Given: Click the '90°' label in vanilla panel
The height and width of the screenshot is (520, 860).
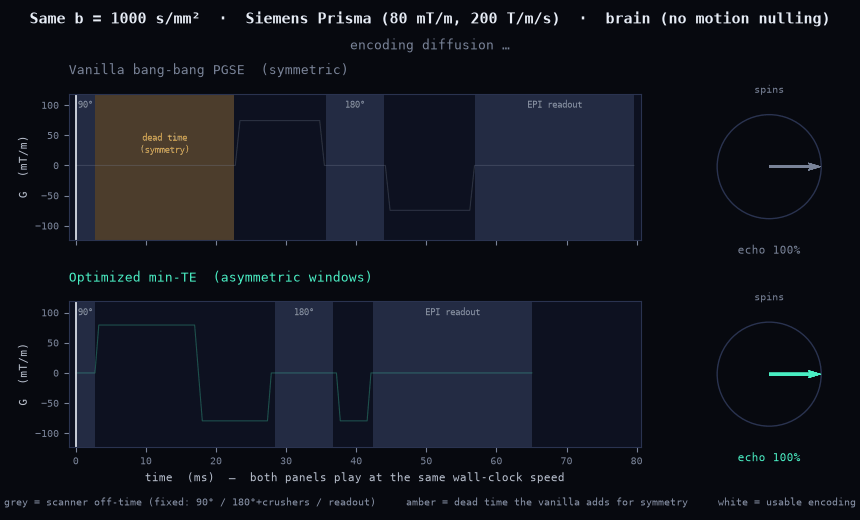Looking at the screenshot, I should point(85,104).
